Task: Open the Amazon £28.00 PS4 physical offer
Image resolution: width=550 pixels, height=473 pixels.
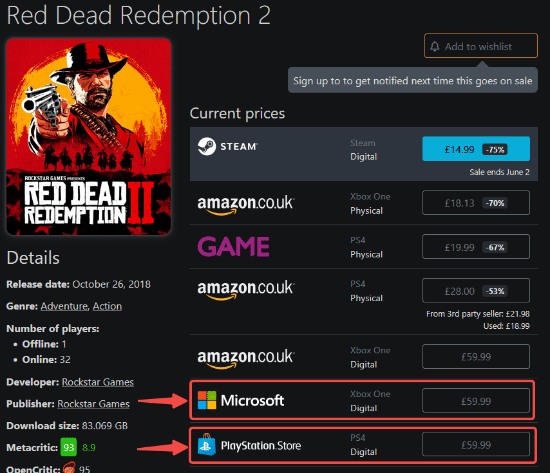Action: pyautogui.click(x=476, y=291)
